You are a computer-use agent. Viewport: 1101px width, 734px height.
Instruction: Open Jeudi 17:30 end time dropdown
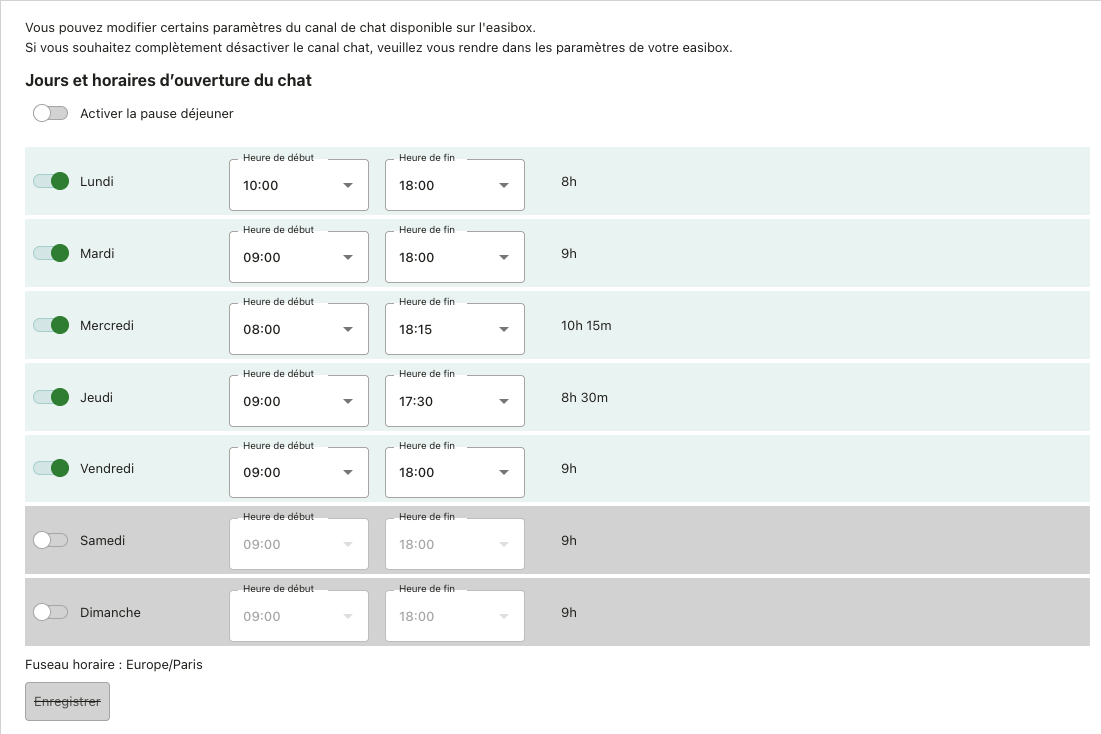(x=454, y=401)
